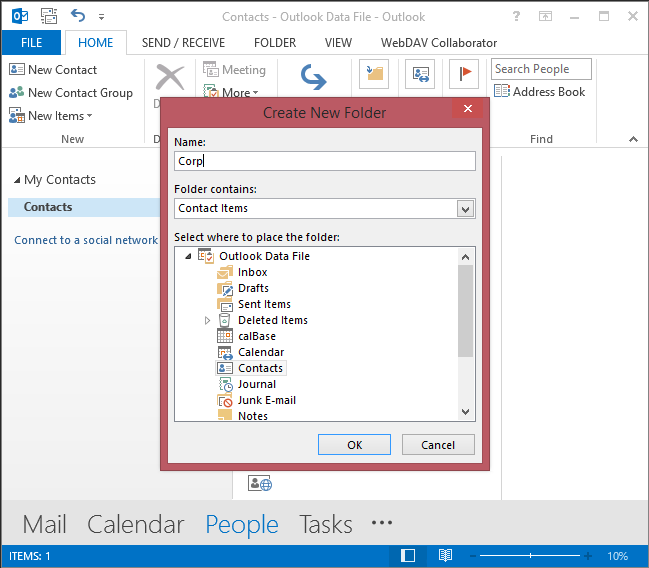Select the Contacts folder in dialog tree

(260, 368)
